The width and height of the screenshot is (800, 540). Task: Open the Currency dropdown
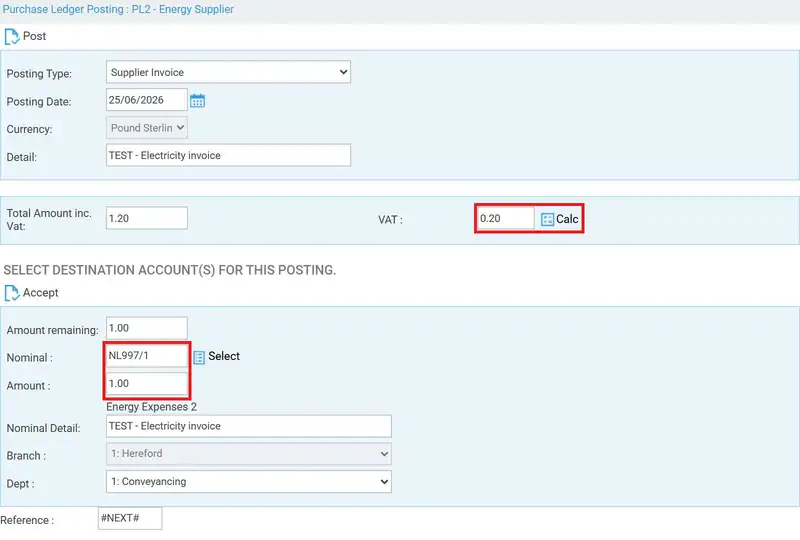(x=146, y=128)
